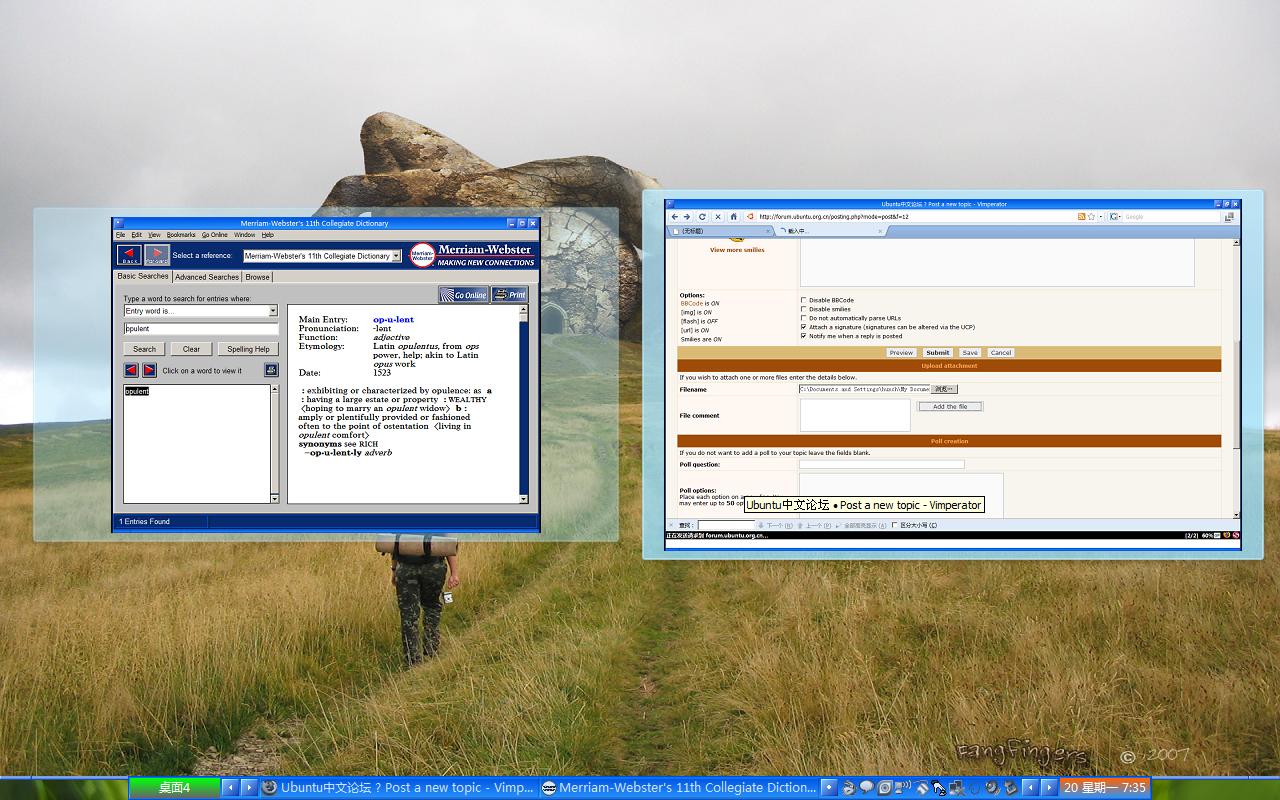This screenshot has height=800, width=1280.
Task: Check Disable BBCode option
Action: pyautogui.click(x=803, y=300)
